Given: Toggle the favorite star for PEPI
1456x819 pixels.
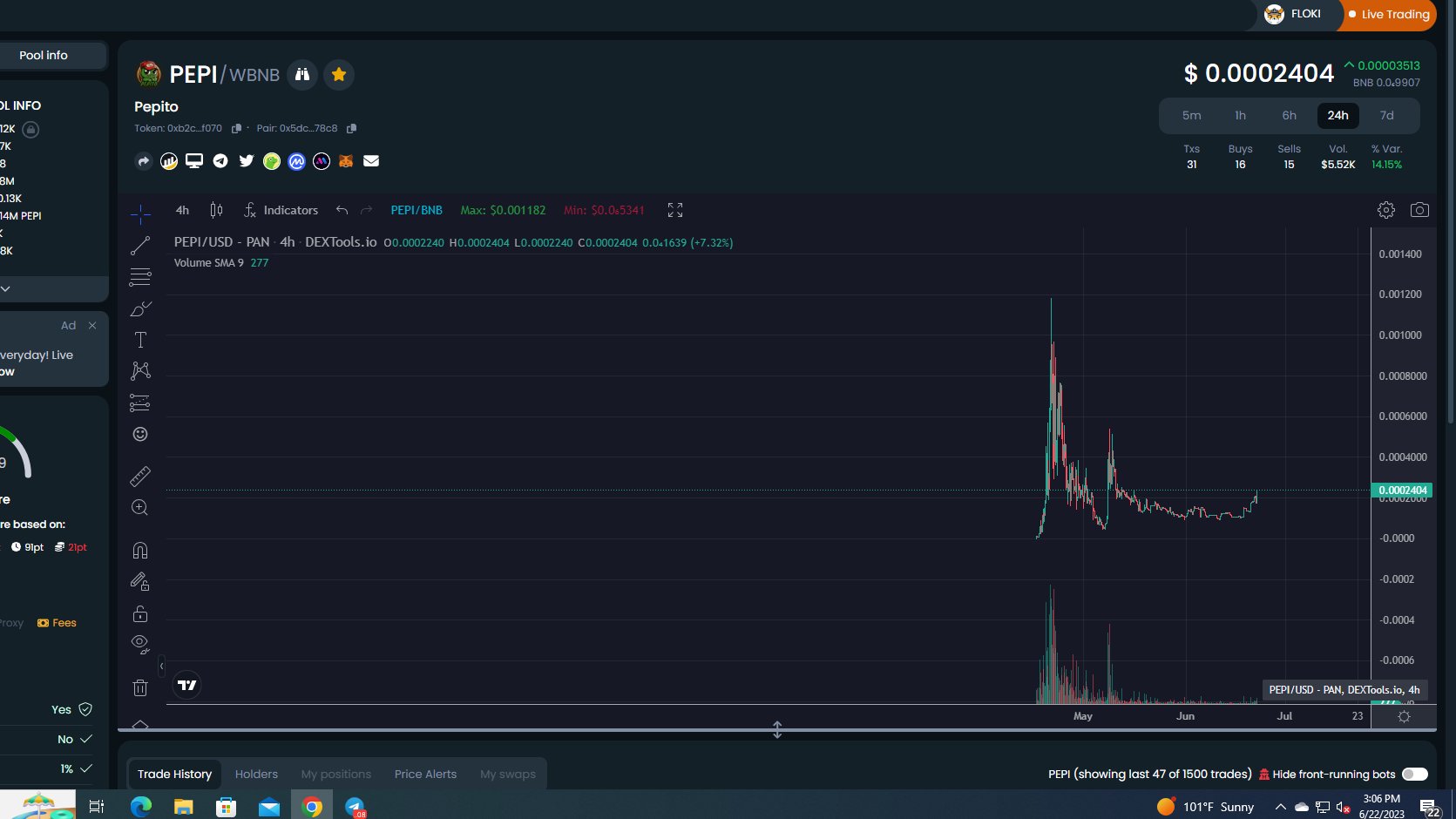Looking at the screenshot, I should (339, 75).
